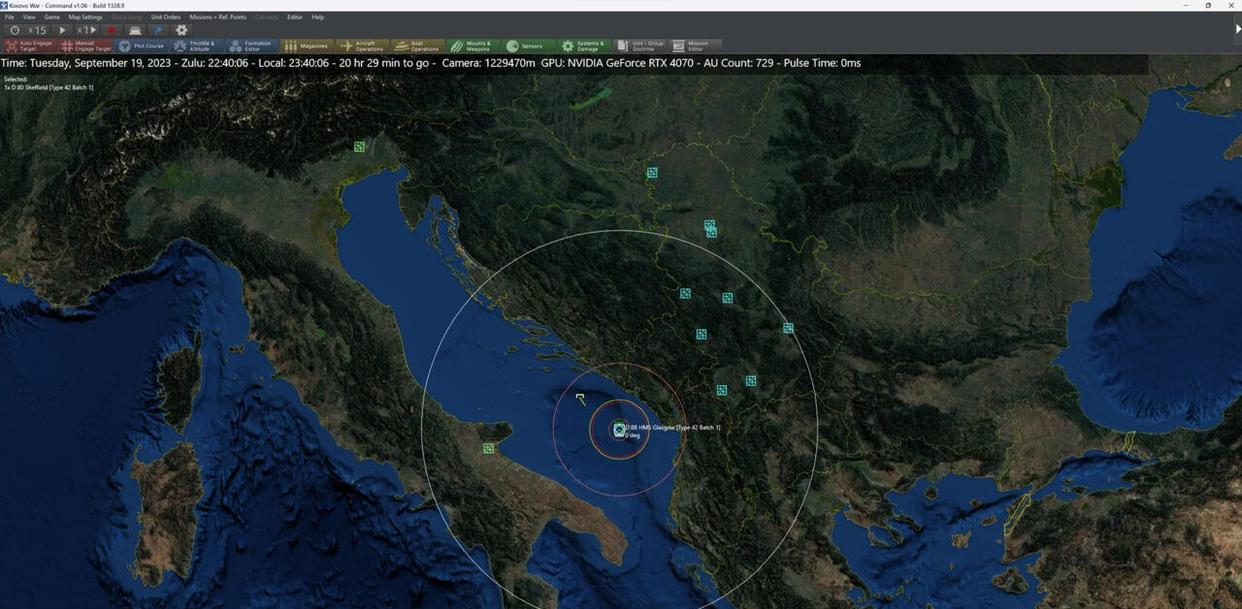
Task: Open the Game menu
Action: [x=52, y=17]
